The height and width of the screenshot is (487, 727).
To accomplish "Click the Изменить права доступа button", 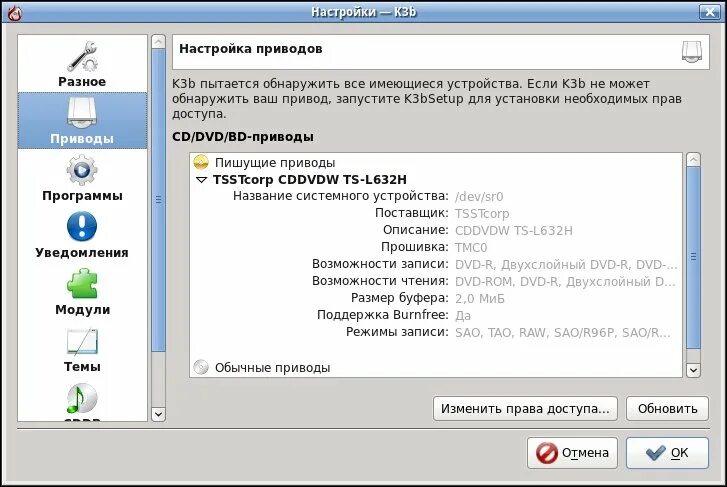I will (x=525, y=409).
